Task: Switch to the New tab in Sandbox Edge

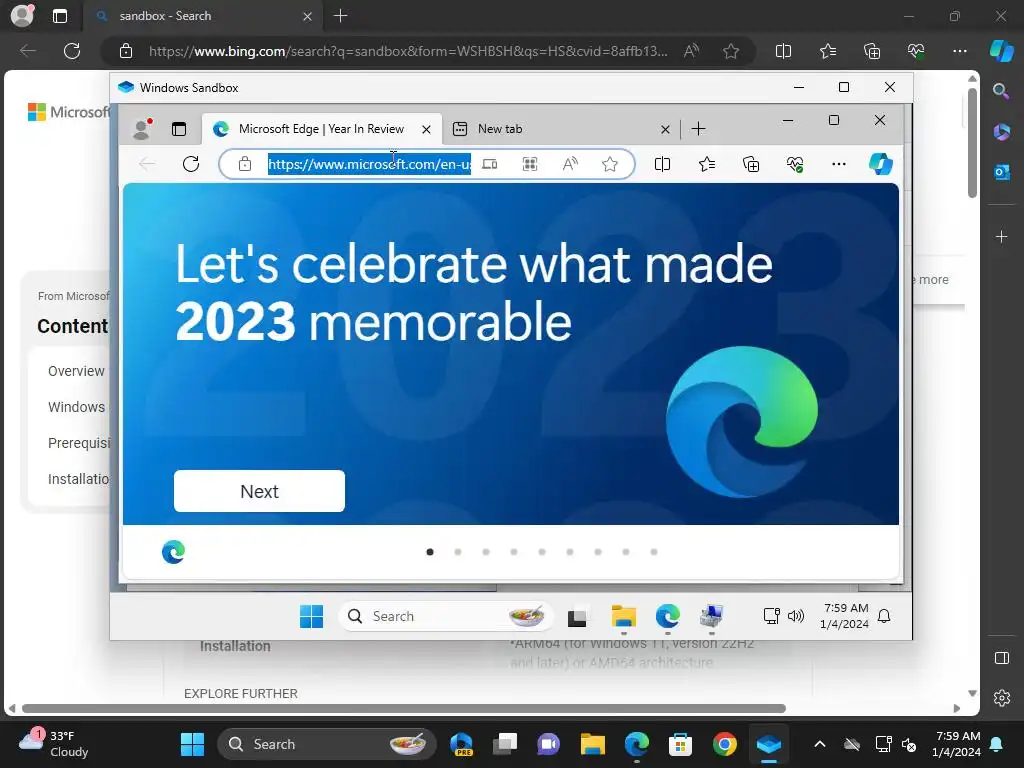Action: pos(562,129)
